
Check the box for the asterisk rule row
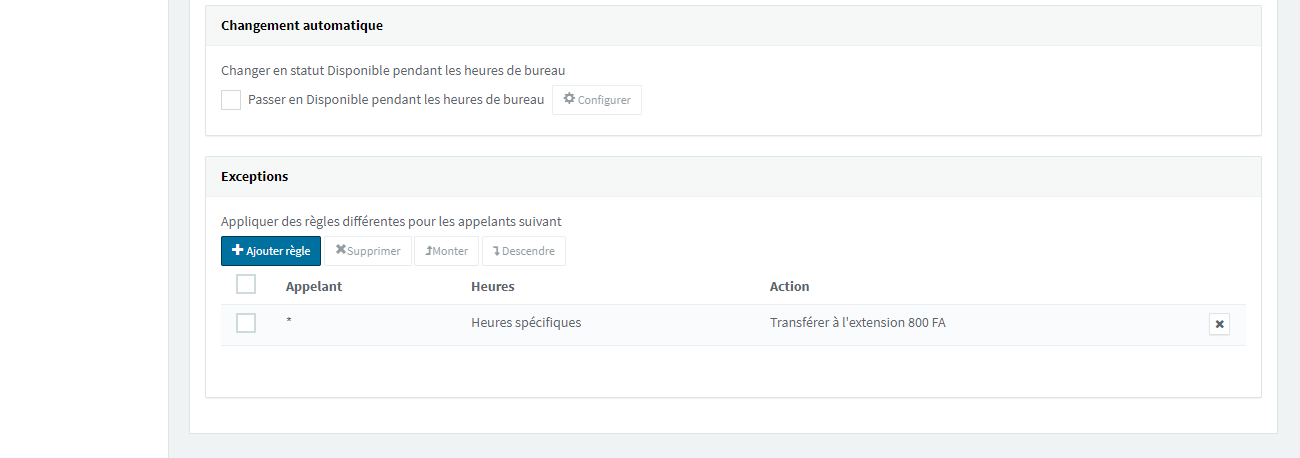point(246,323)
